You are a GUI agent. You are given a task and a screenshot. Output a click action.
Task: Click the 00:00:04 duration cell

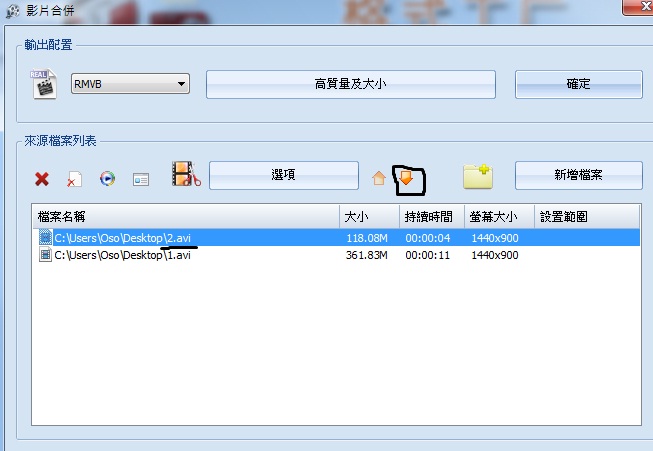click(428, 238)
